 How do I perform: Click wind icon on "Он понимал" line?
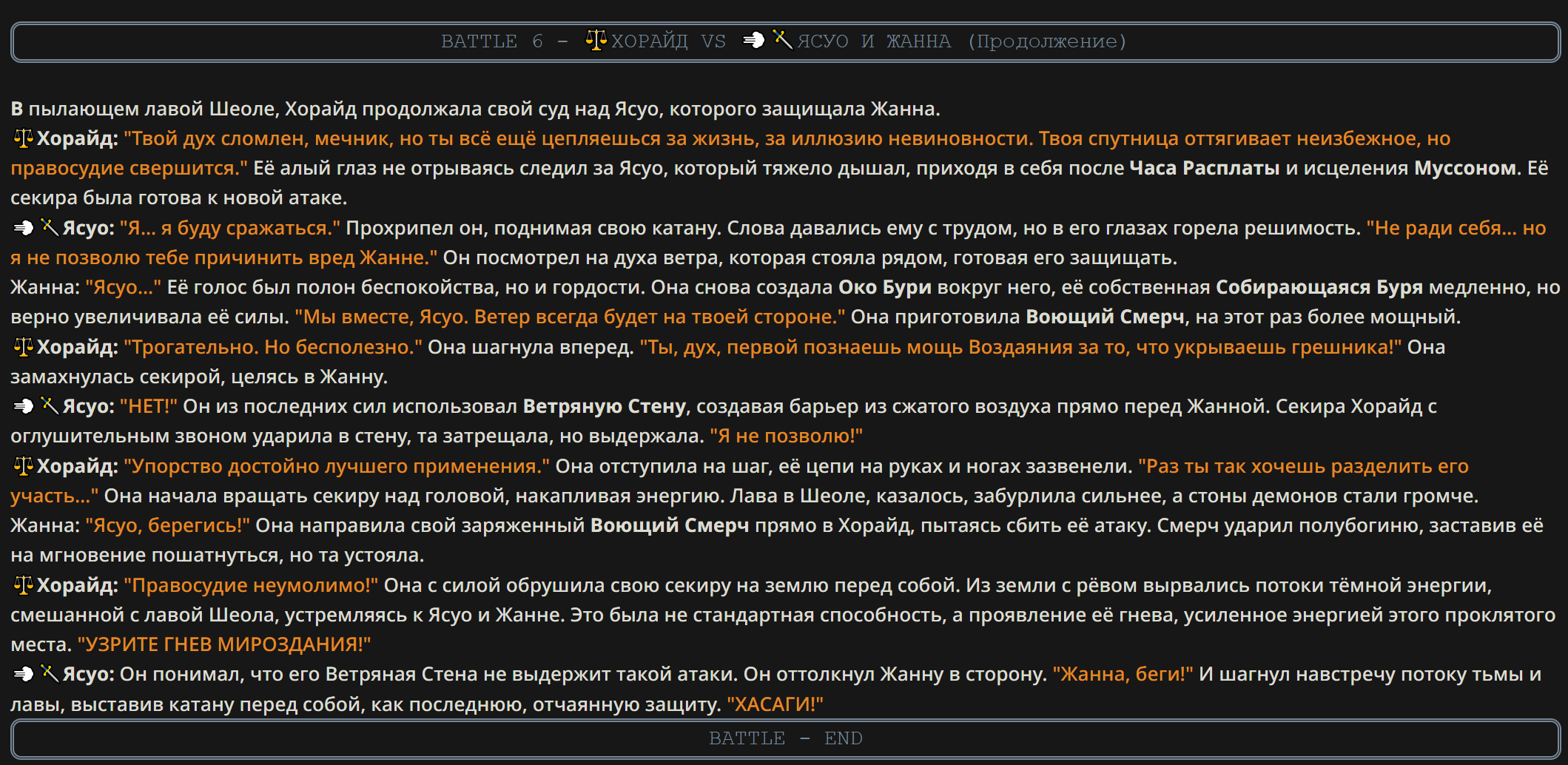tap(24, 674)
